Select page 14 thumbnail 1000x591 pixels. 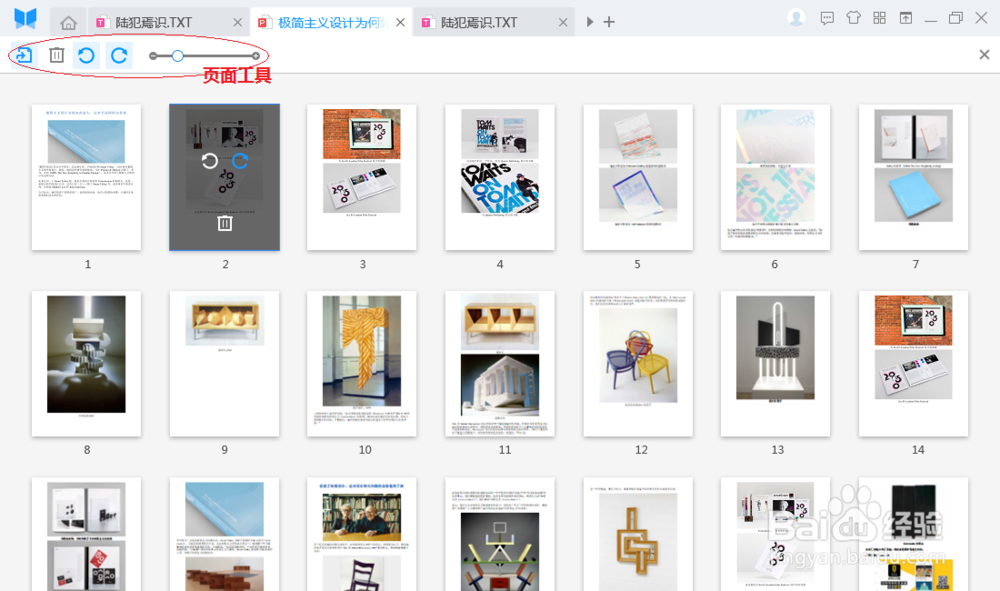(913, 364)
